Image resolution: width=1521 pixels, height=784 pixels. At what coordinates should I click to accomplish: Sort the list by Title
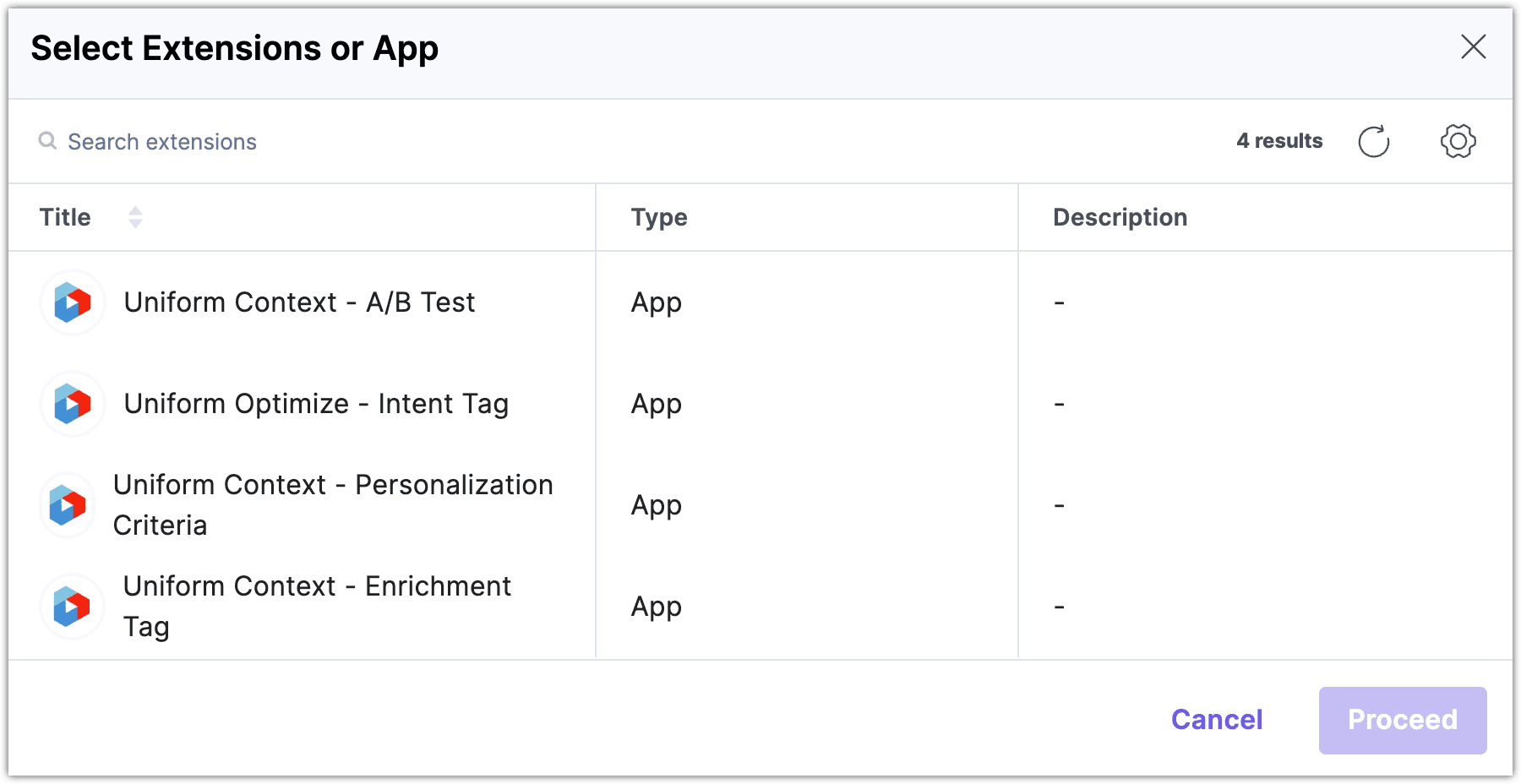(x=64, y=217)
